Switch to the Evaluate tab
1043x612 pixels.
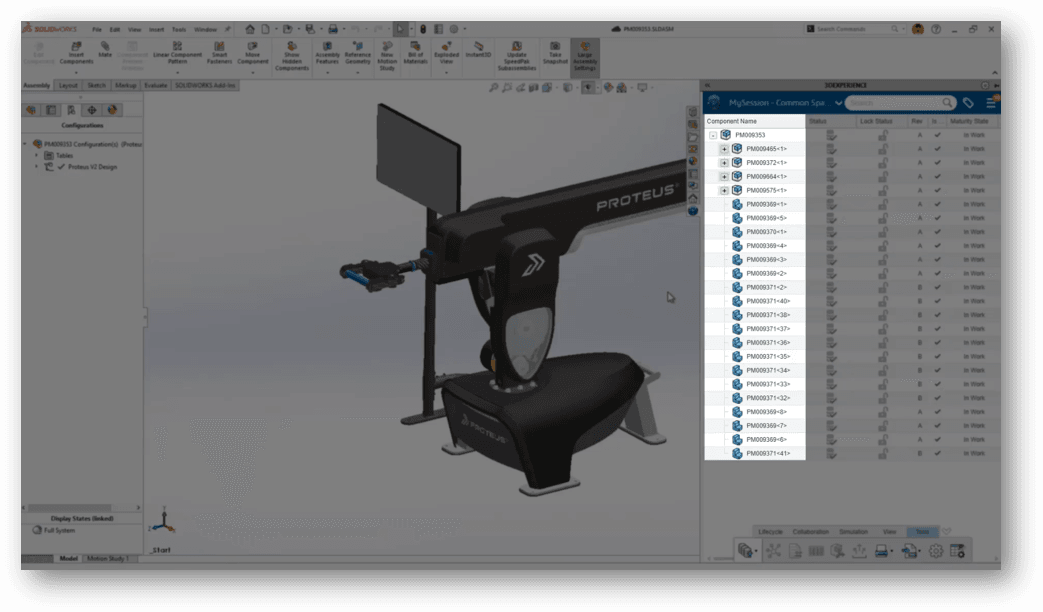(x=155, y=86)
